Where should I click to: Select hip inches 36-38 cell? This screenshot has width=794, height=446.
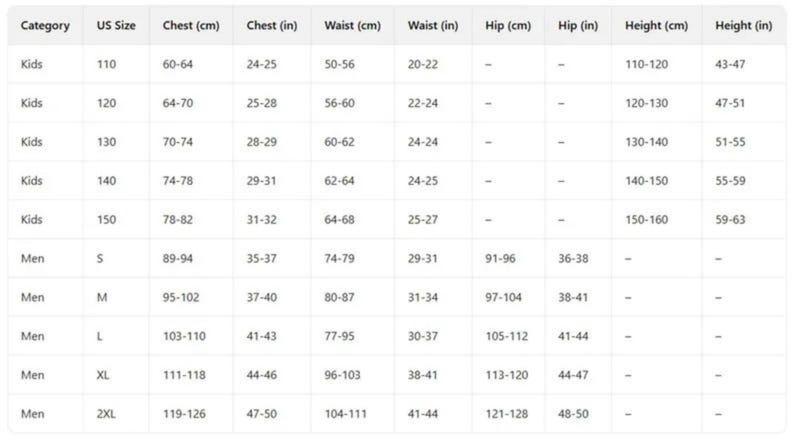tap(573, 259)
